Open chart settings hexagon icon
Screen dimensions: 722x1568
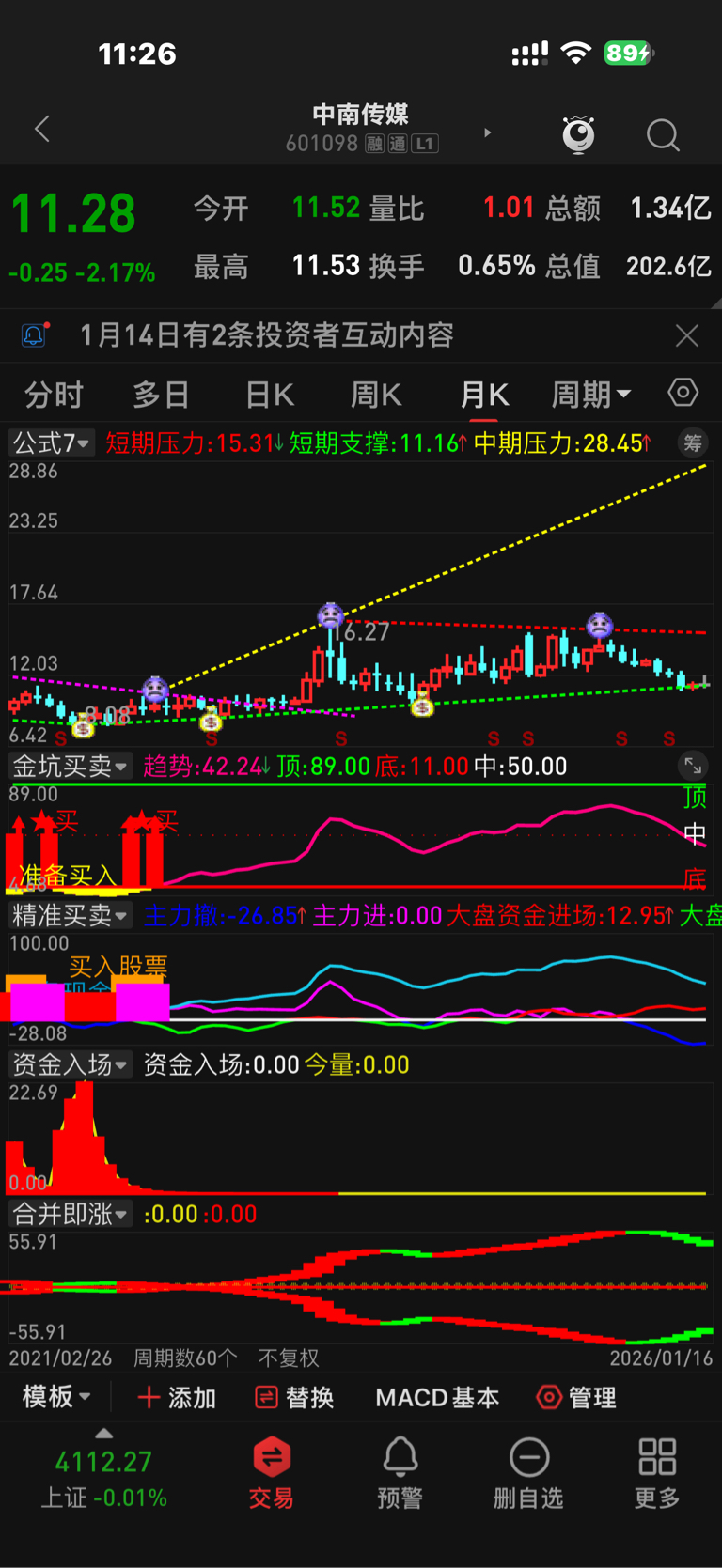[683, 393]
